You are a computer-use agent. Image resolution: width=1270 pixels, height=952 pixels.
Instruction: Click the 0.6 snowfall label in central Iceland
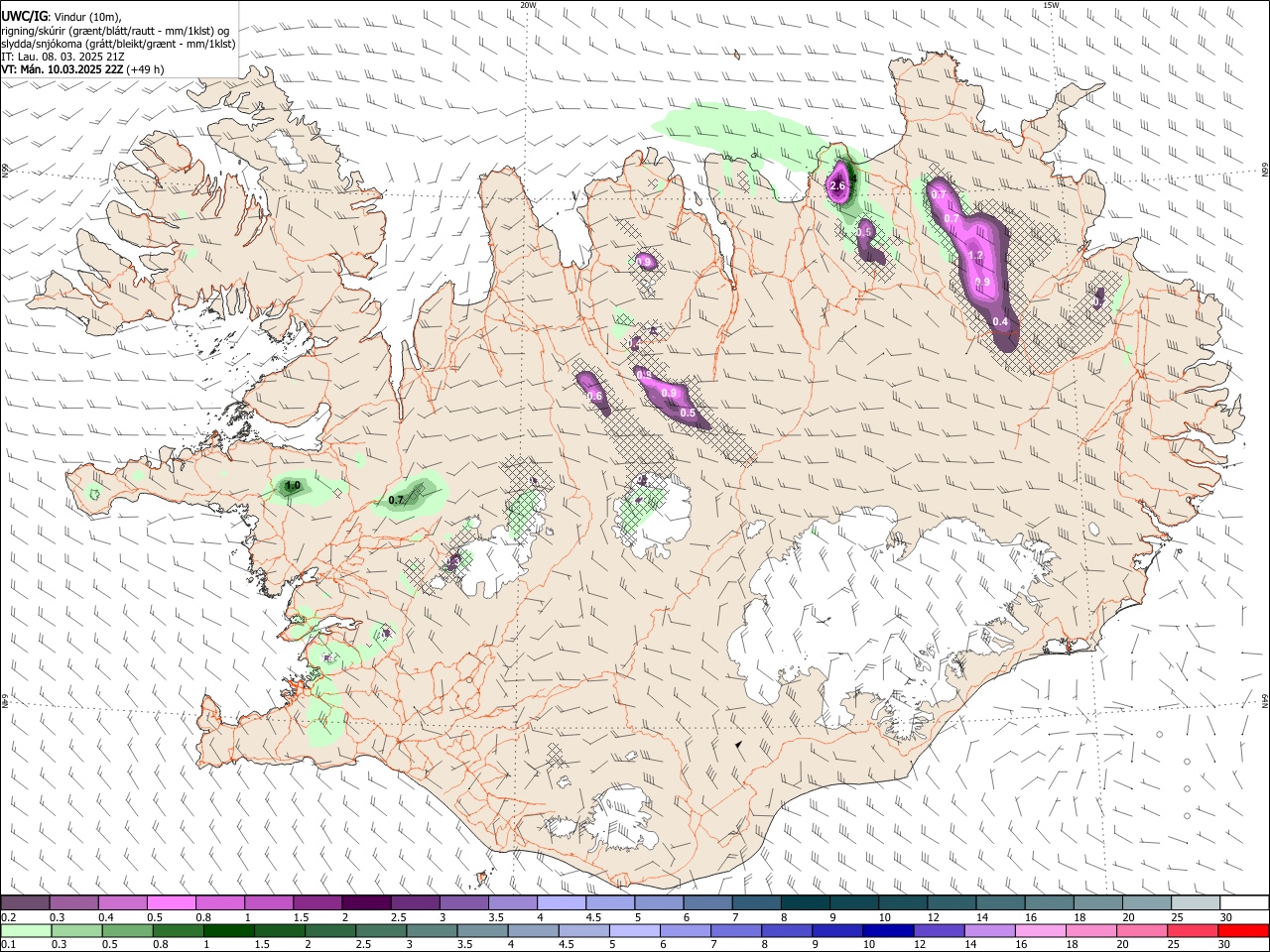point(595,397)
